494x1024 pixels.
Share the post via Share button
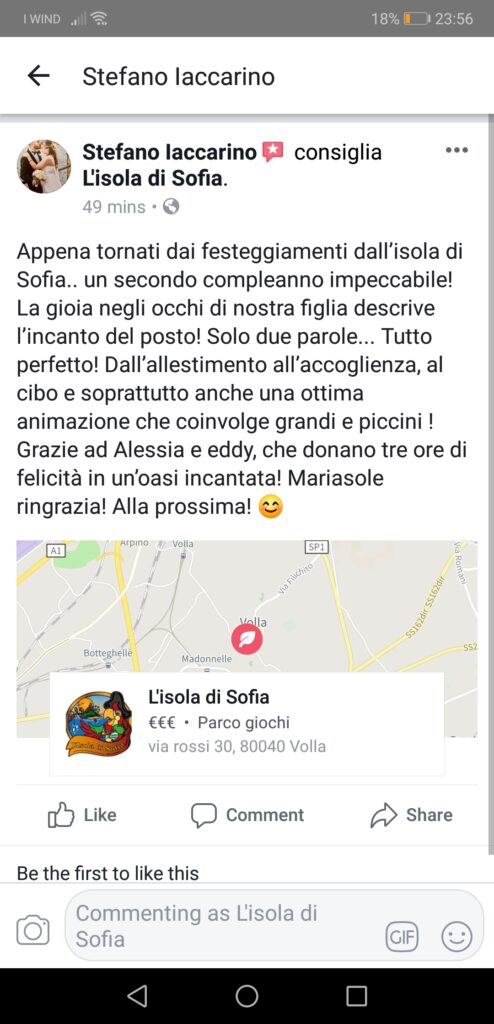[411, 815]
